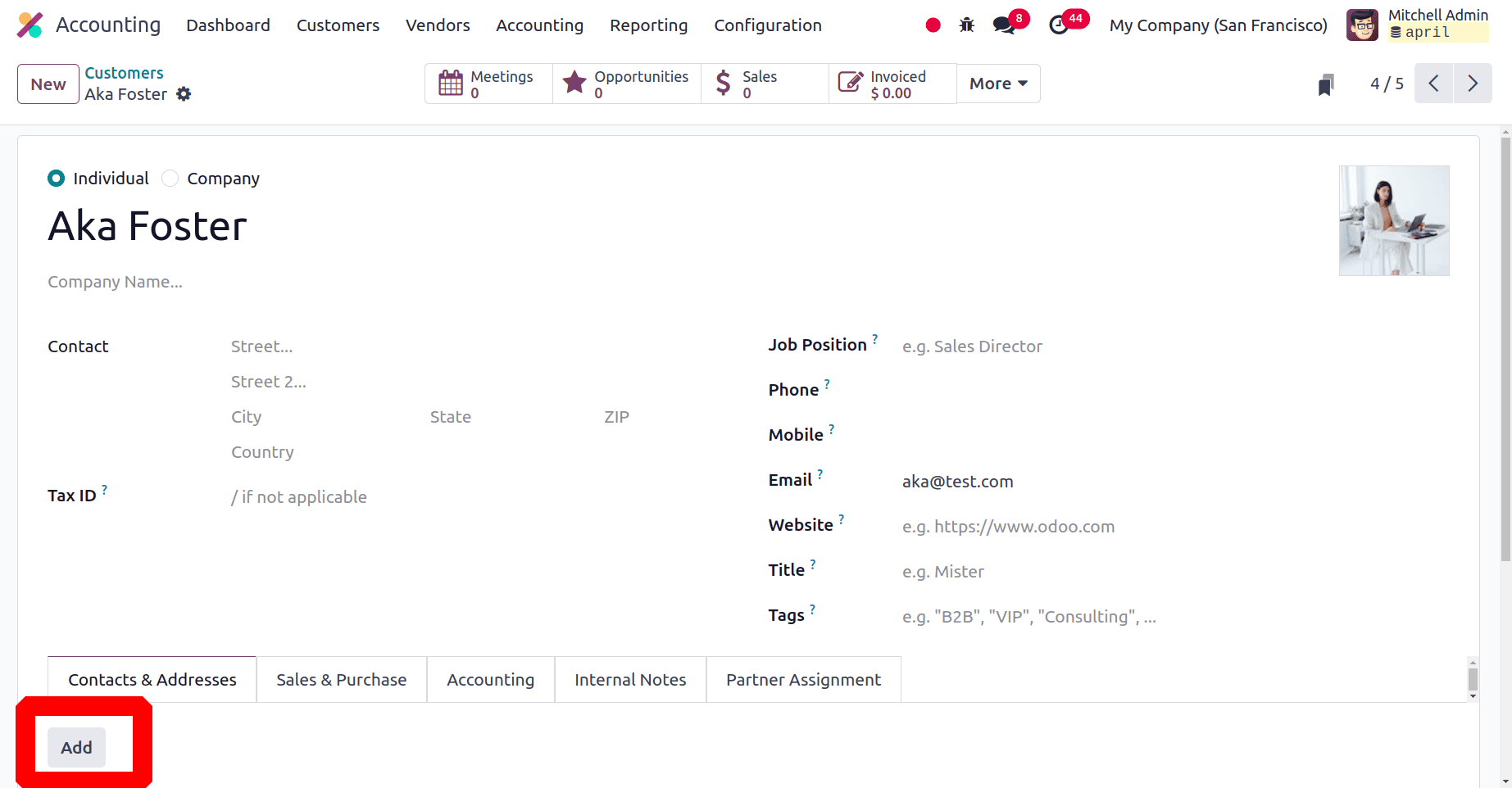Open the Configuration menu
Viewport: 1512px width, 788px height.
(767, 25)
